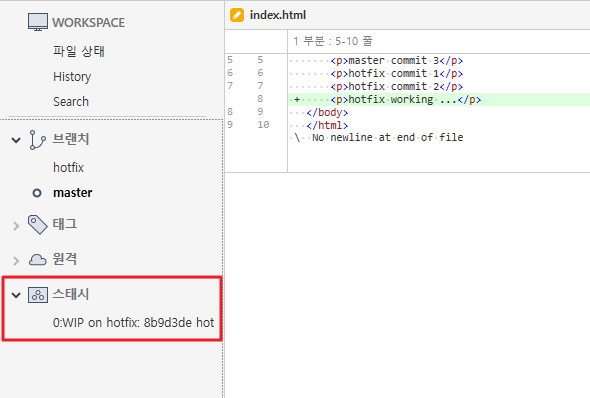Click the cloud icon beside 원격
590x398 pixels.
[x=38, y=259]
